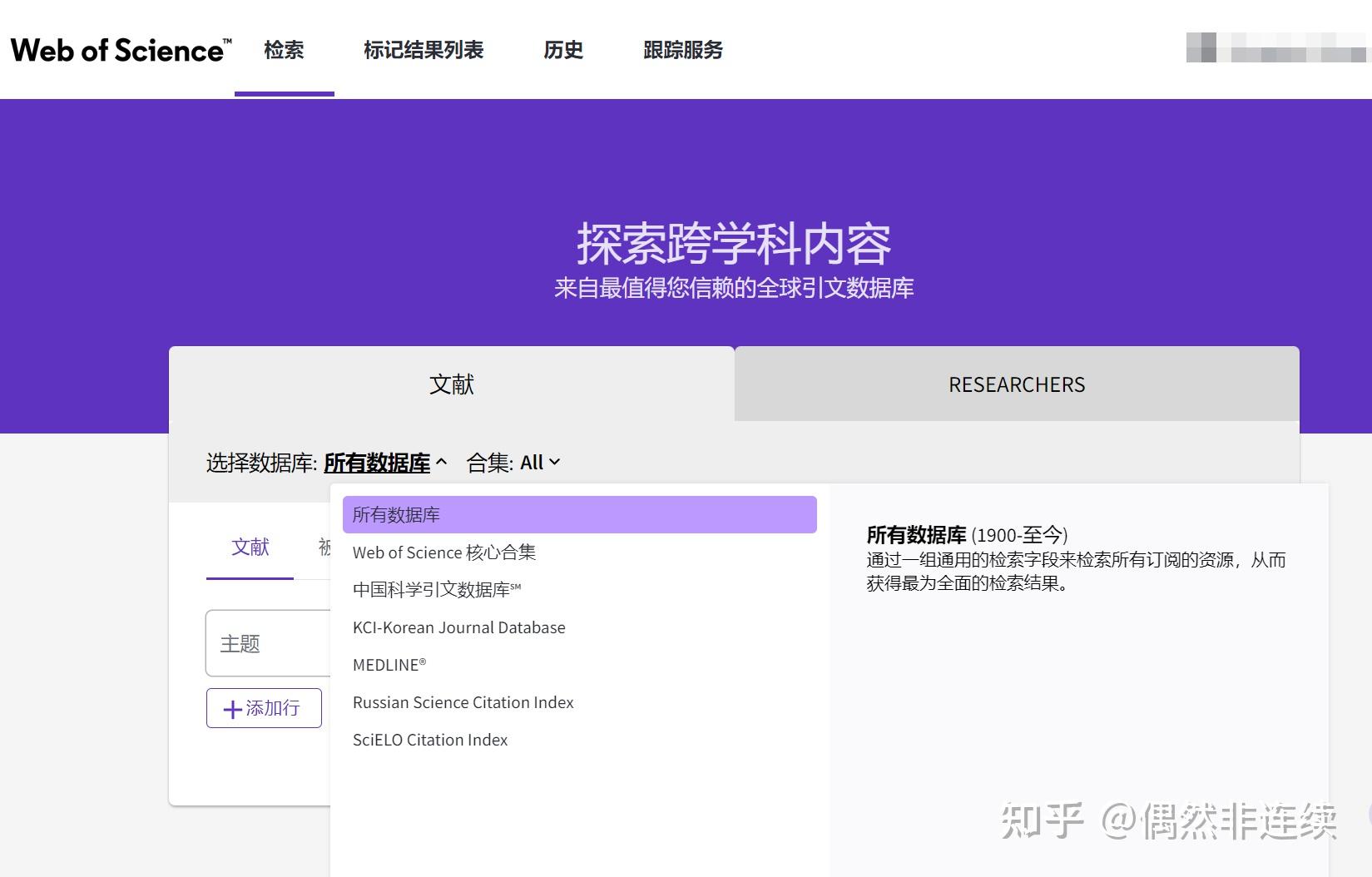The height and width of the screenshot is (877, 1372).
Task: Switch to the 文献 tab
Action: [451, 384]
